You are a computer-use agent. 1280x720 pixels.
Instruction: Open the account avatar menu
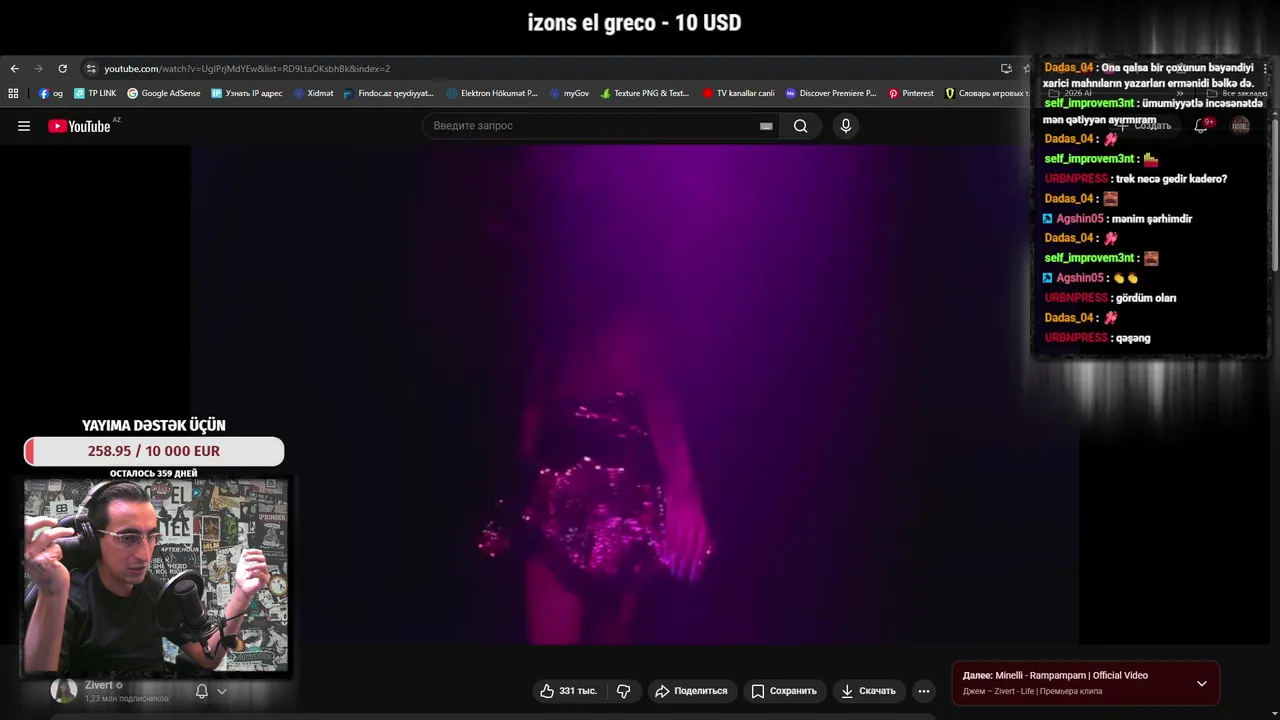click(x=1240, y=126)
